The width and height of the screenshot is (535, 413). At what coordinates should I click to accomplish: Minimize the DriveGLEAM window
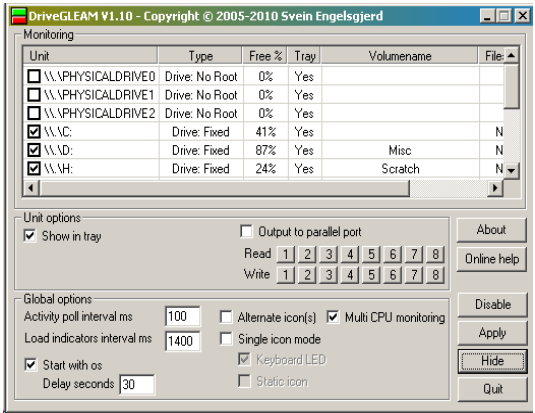tap(487, 16)
